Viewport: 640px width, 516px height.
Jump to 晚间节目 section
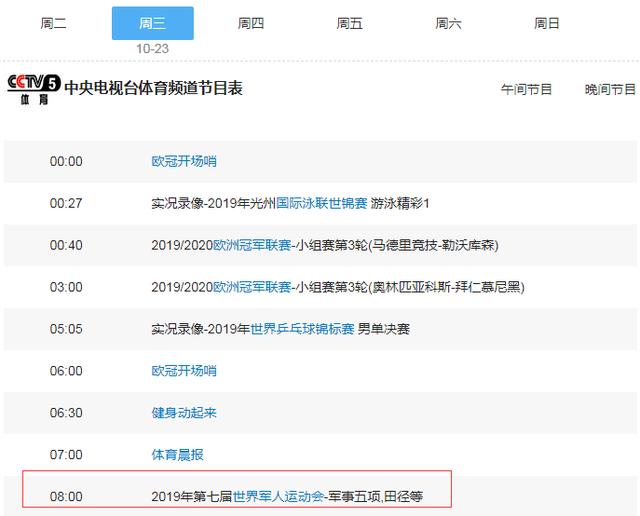tap(610, 89)
